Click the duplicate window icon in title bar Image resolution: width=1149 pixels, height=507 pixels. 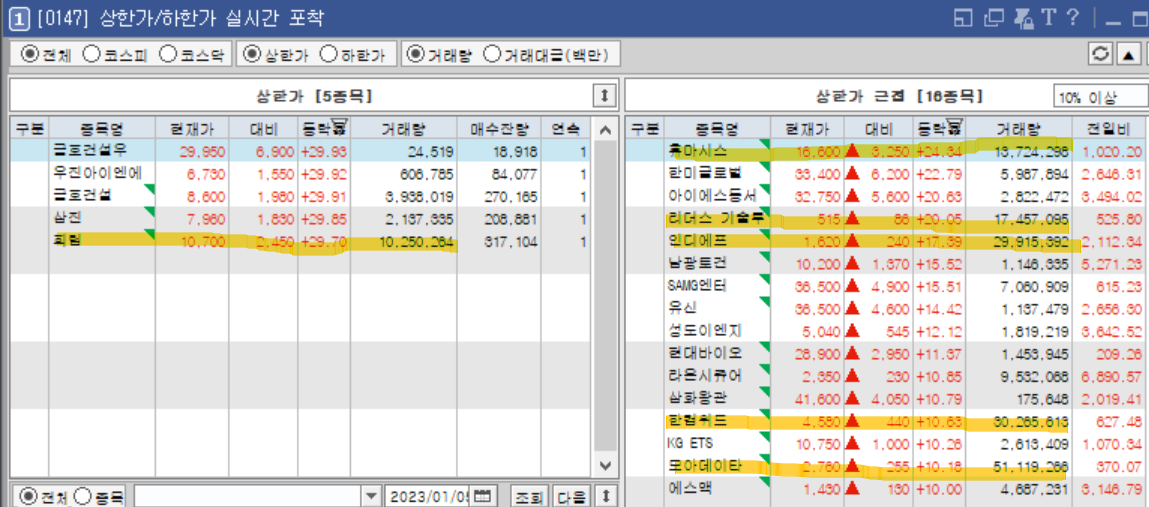(994, 18)
